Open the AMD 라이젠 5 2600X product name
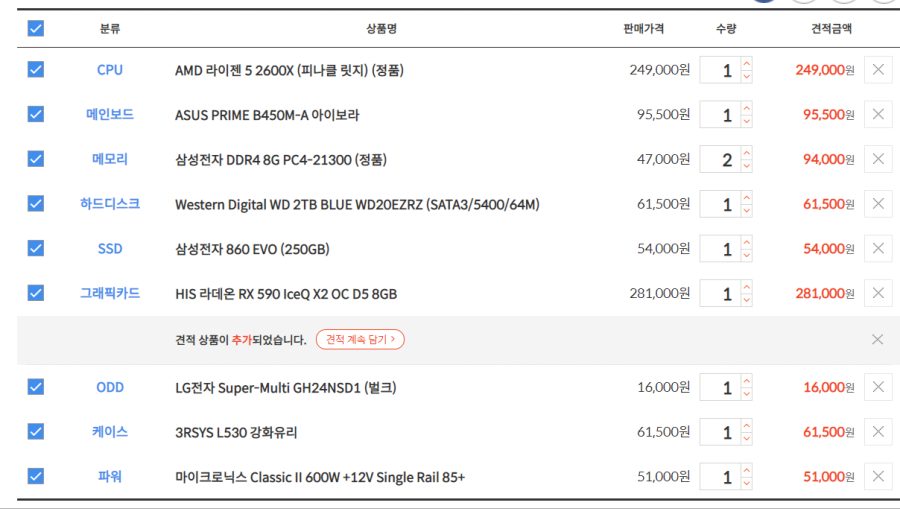Image resolution: width=900 pixels, height=509 pixels. 289,71
